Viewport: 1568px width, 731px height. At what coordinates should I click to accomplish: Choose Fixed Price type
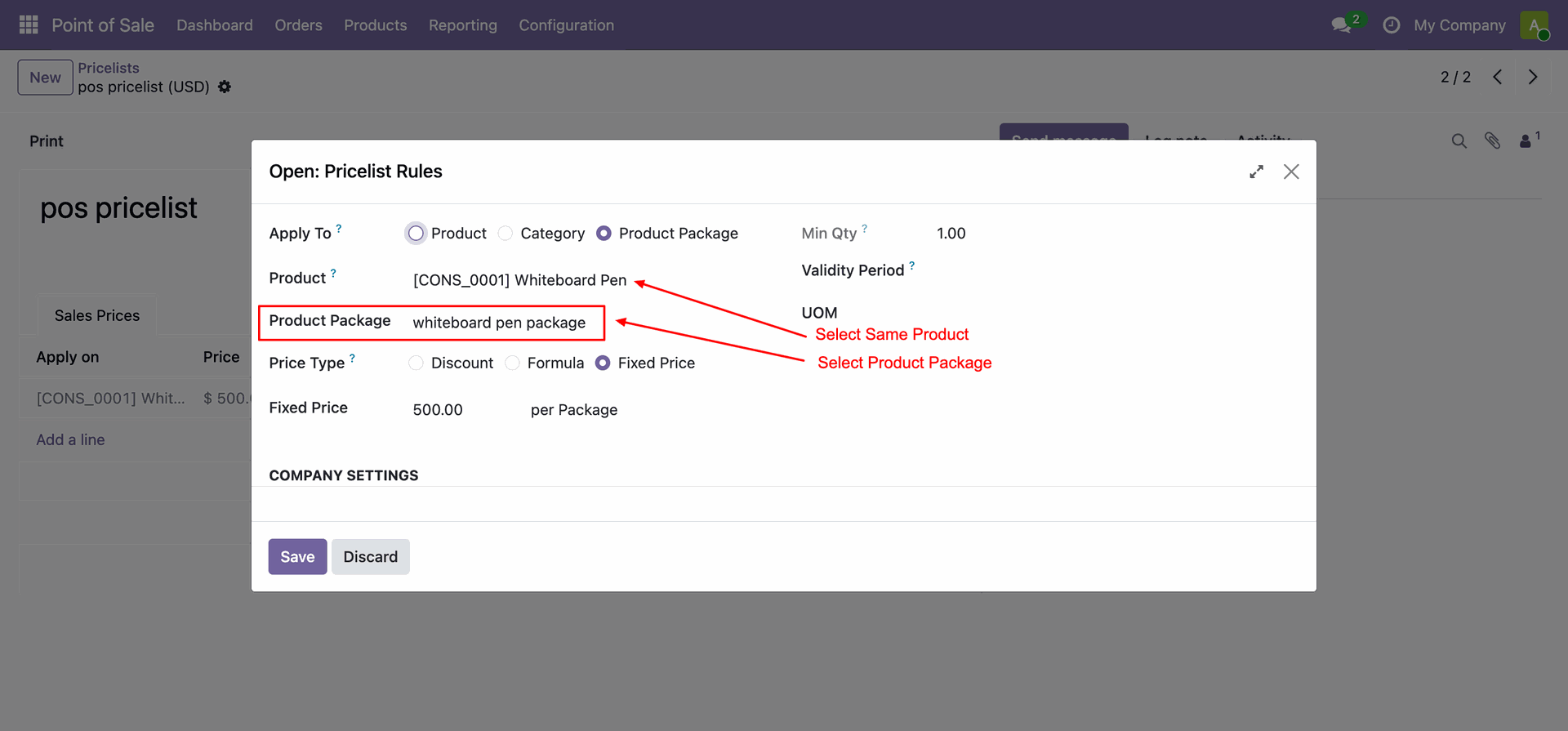click(603, 363)
